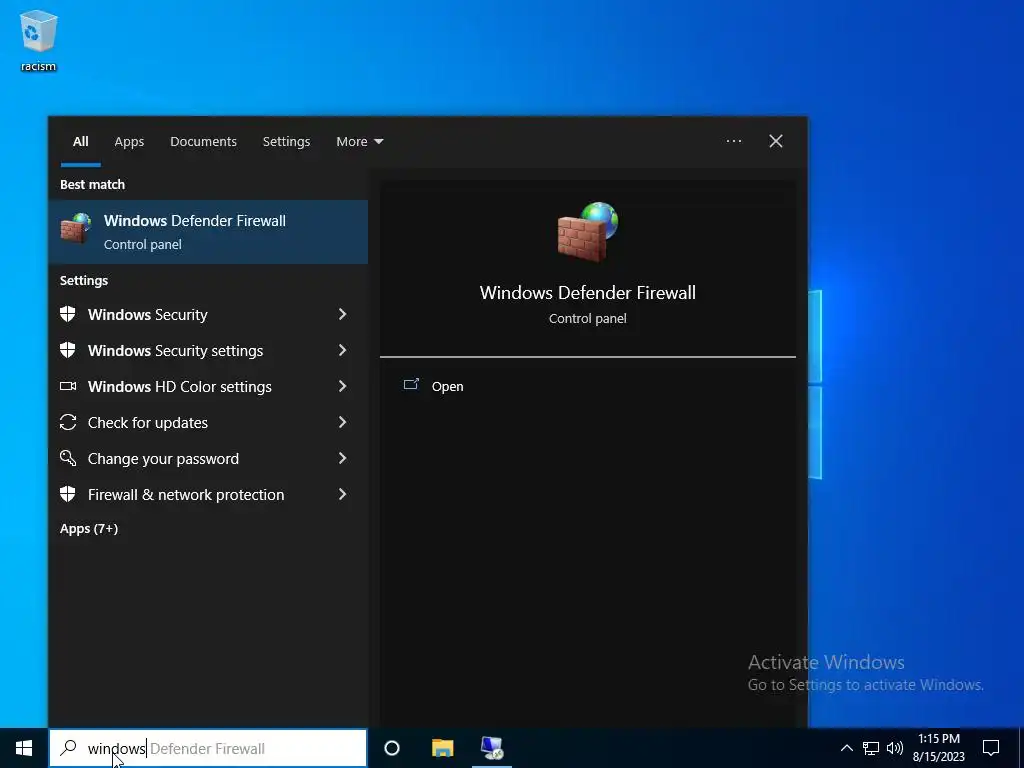The image size is (1024, 768).
Task: Switch to the Documents search tab
Action: [203, 142]
